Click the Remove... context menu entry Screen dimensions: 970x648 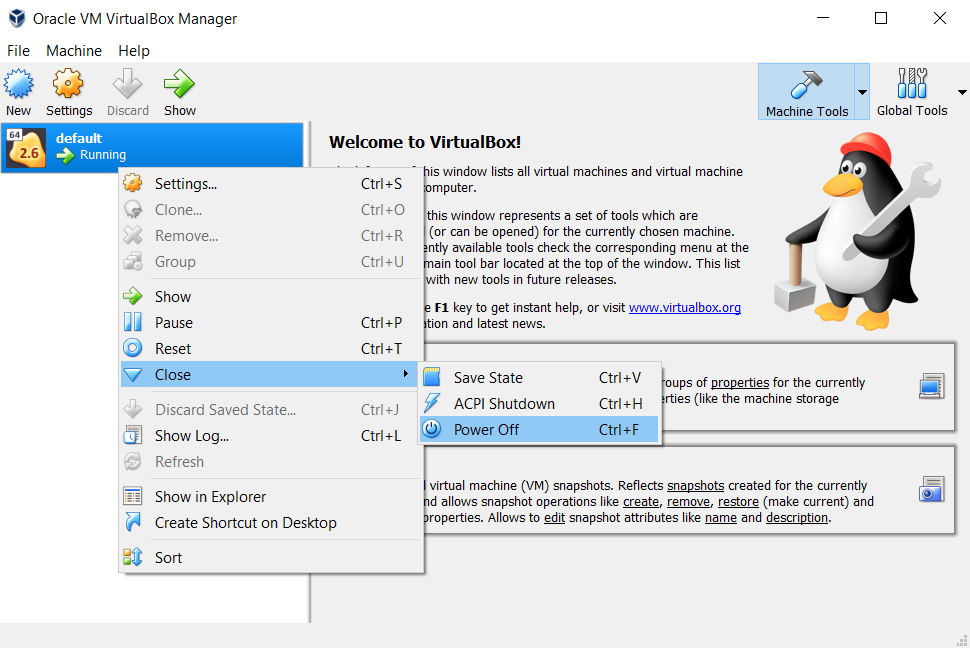pos(271,236)
